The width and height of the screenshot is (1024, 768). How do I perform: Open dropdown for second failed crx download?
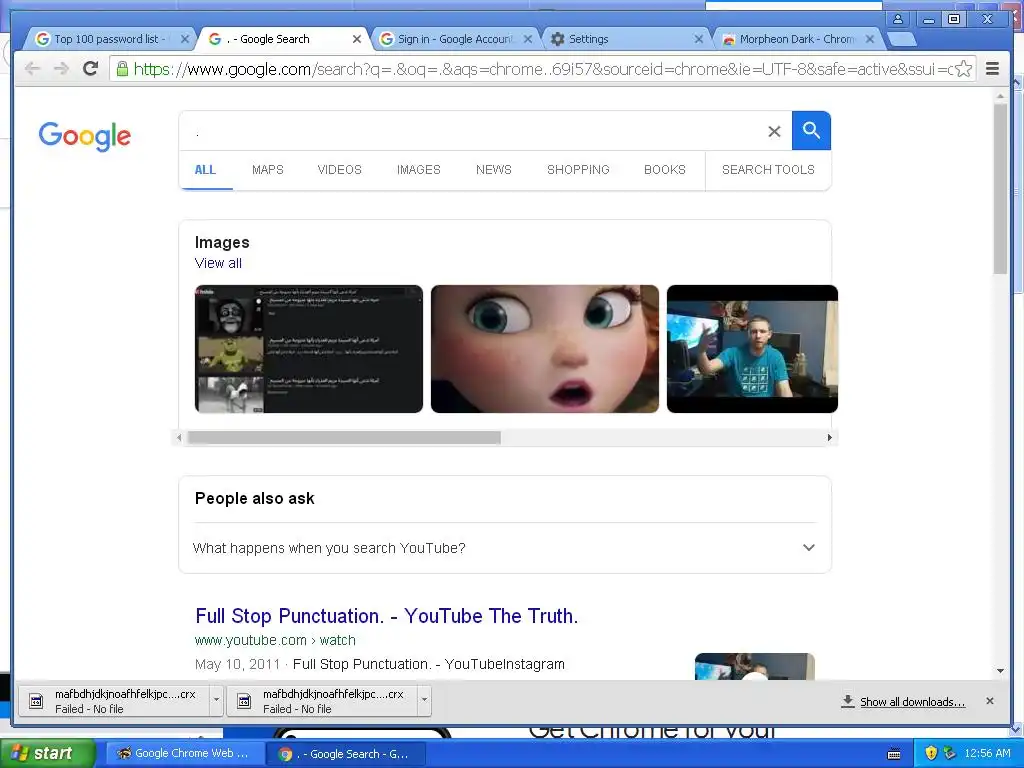pyautogui.click(x=424, y=700)
